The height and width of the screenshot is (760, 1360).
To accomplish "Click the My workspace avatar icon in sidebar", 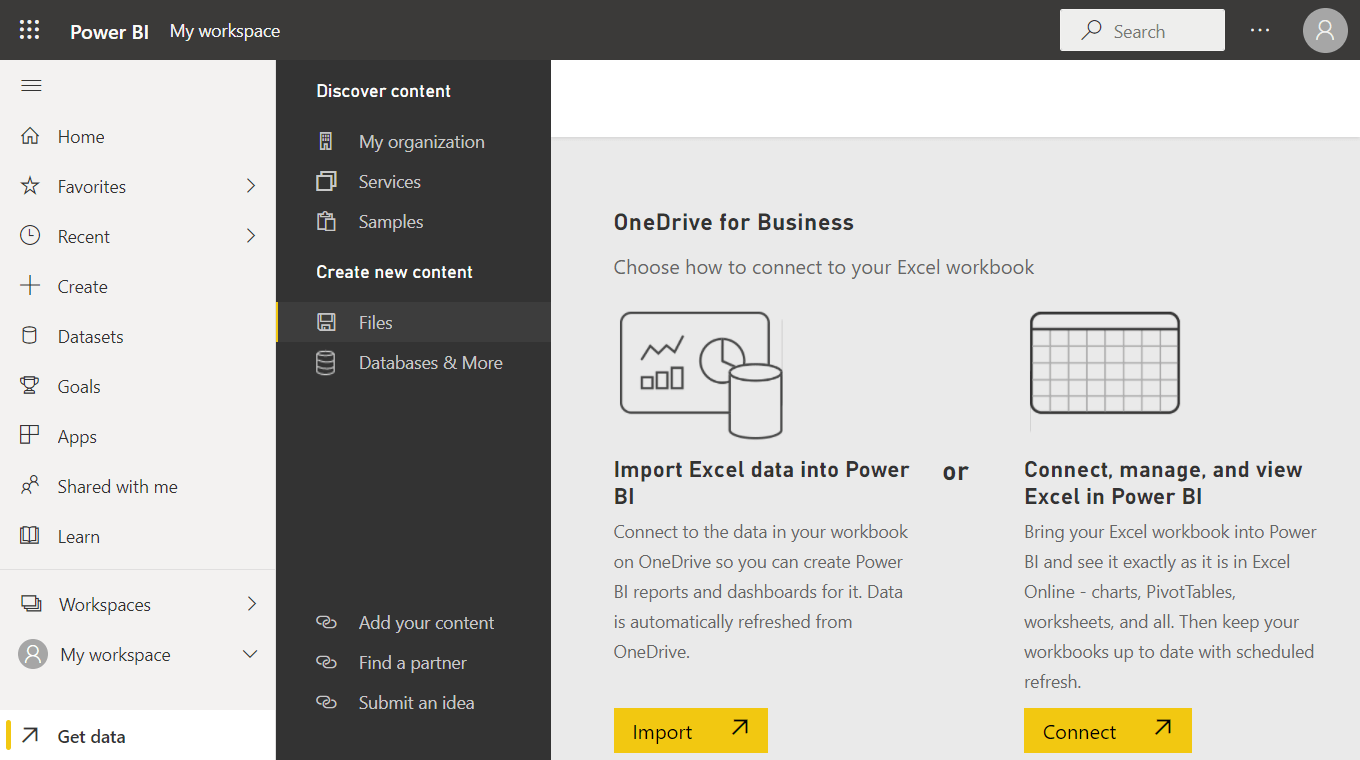I will pos(33,655).
